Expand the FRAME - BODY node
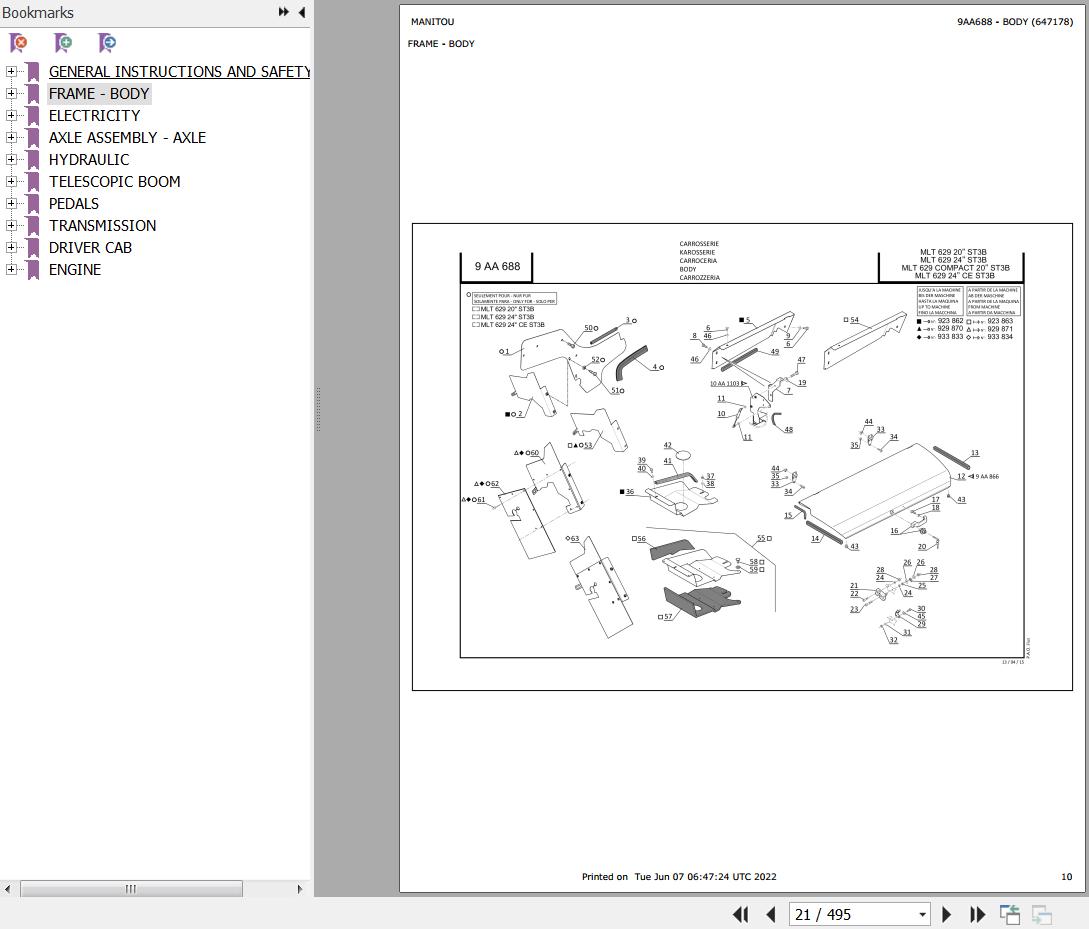Viewport: 1089px width, 929px height. (11, 93)
